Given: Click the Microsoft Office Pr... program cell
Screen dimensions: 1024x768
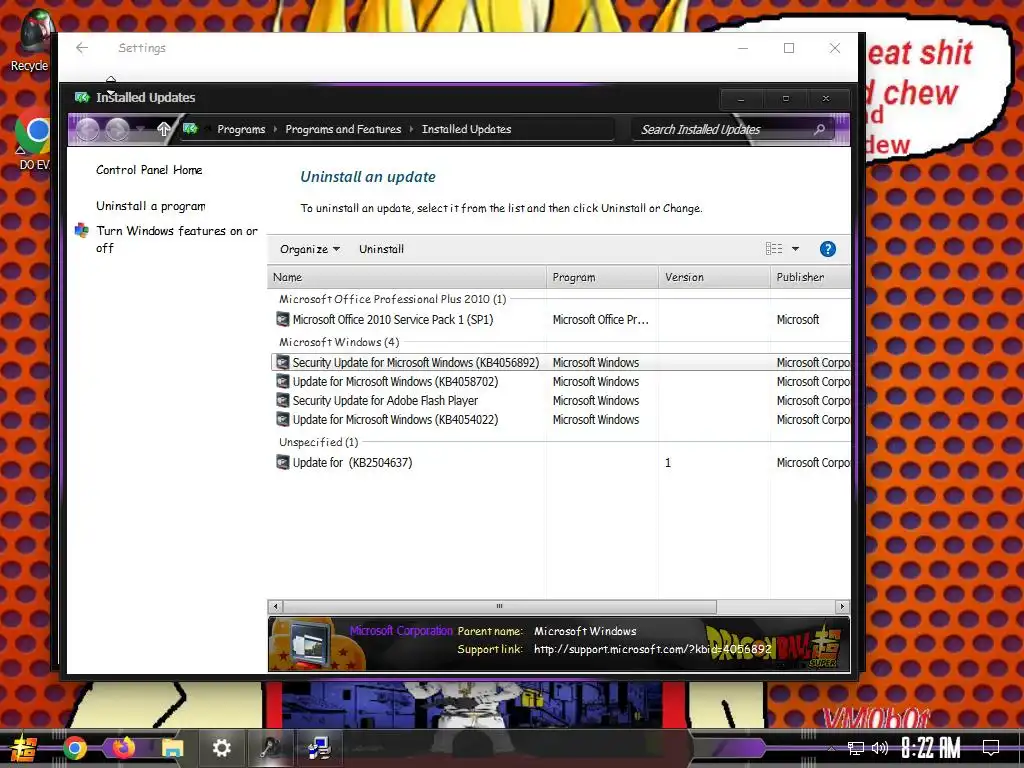Looking at the screenshot, I should 601,319.
